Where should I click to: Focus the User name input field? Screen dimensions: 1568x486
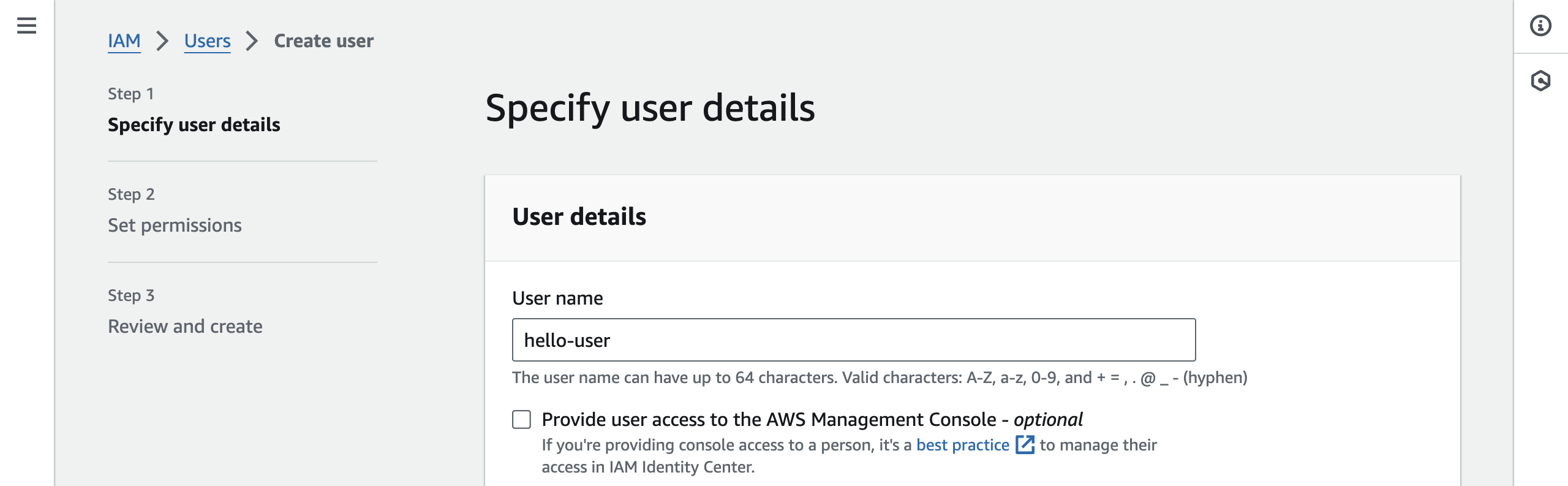(853, 340)
